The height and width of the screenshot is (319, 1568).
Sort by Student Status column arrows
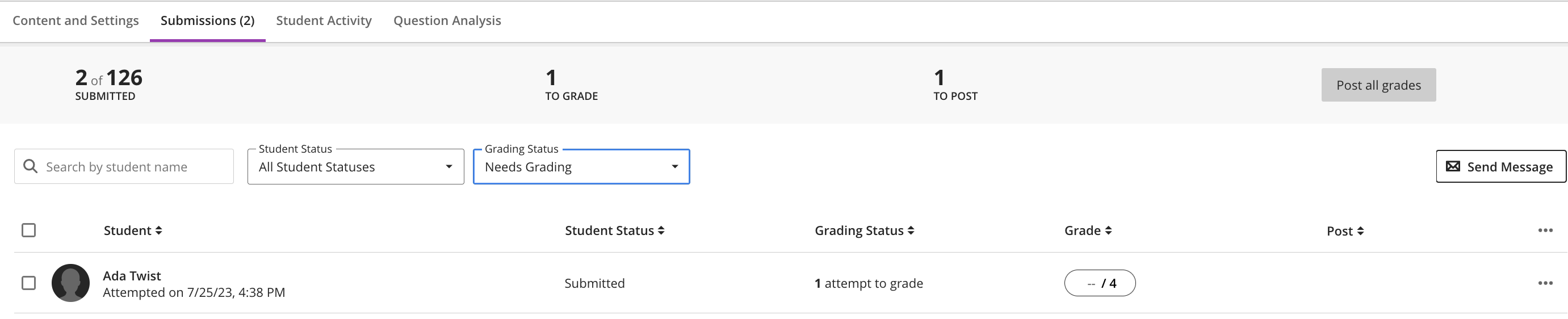pyautogui.click(x=661, y=230)
